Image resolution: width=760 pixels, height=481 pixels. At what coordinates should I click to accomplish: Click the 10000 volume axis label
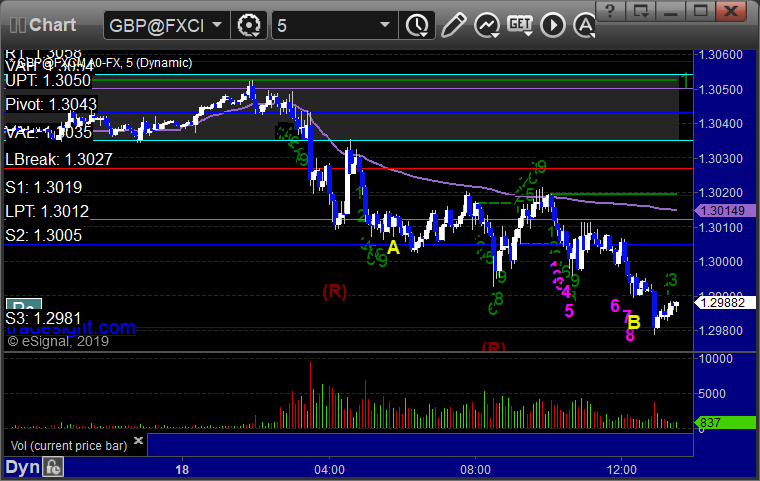click(715, 359)
